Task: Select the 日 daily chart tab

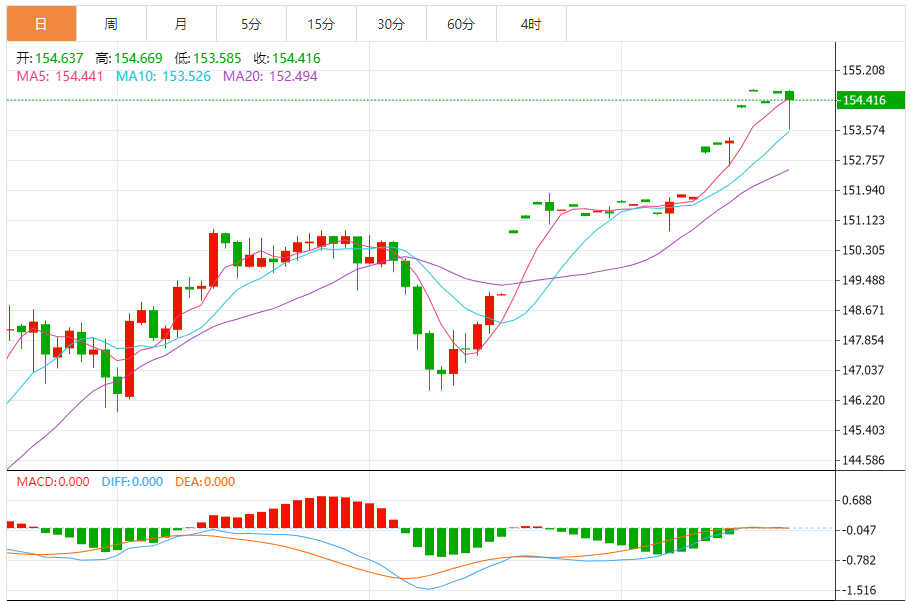Action: pos(41,24)
